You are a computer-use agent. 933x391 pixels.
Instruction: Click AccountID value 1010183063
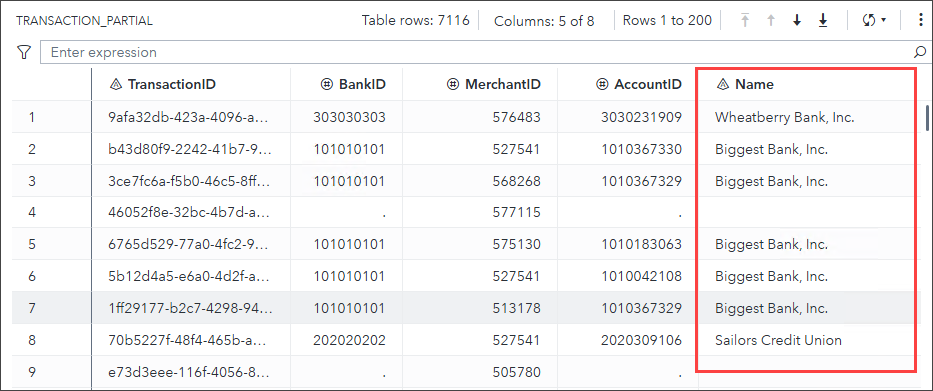(x=641, y=244)
